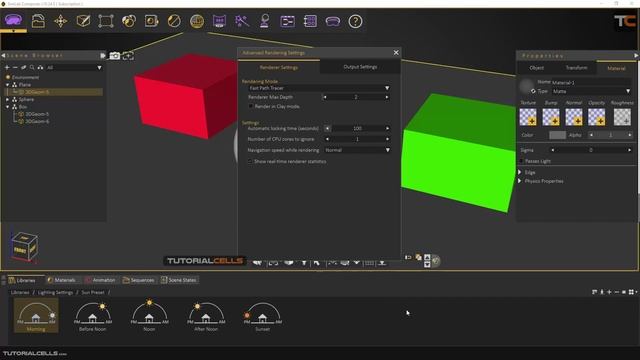Open the Sequences tab at bottom
Viewport: 640px width, 360px height.
138,280
